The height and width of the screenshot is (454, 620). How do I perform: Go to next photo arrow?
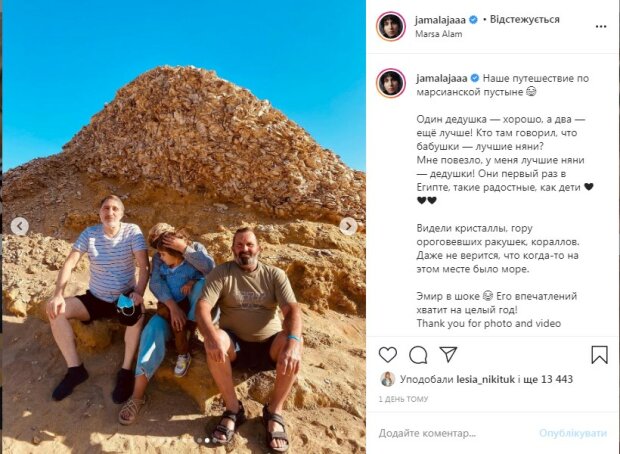[348, 226]
